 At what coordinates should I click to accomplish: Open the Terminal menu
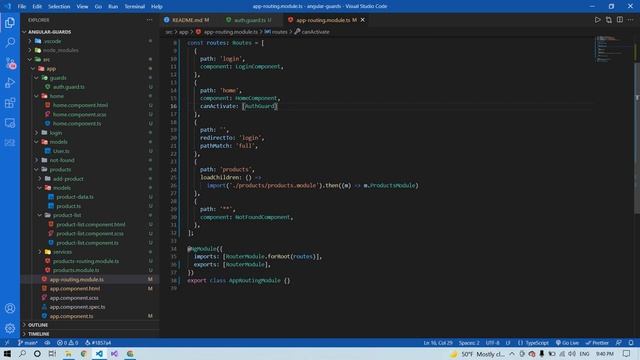click(x=134, y=7)
